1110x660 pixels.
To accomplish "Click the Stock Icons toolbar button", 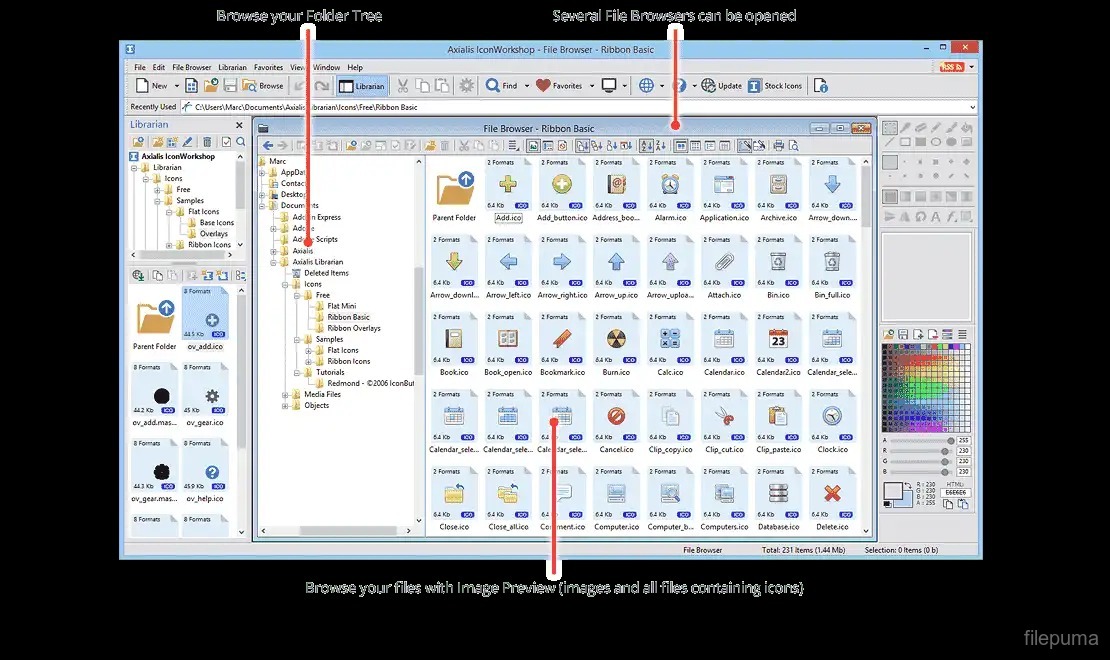I will 775,86.
